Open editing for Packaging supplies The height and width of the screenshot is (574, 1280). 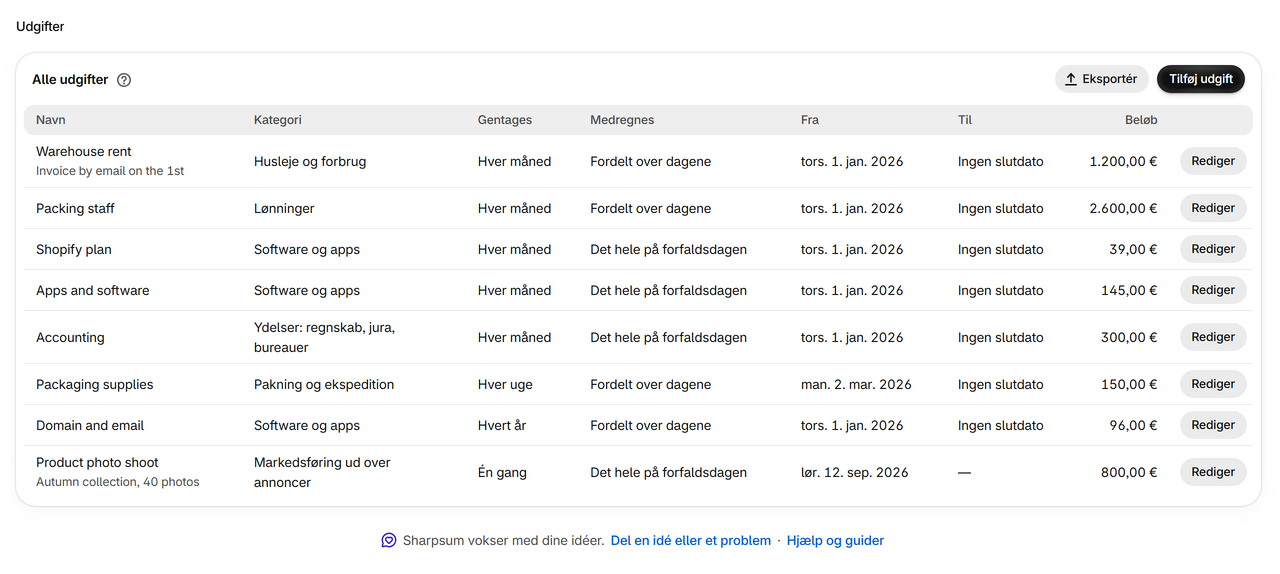1213,384
